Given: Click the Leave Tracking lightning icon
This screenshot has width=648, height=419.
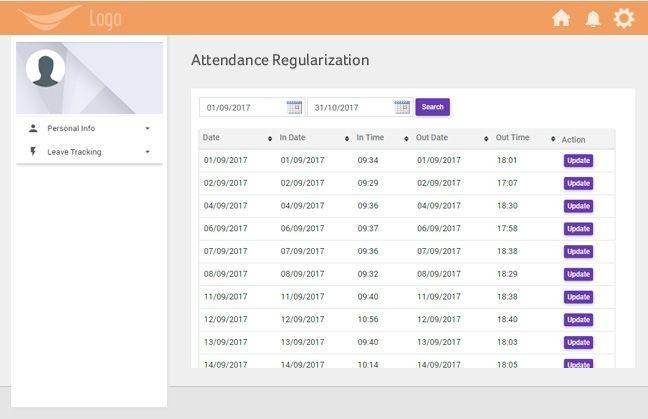Looking at the screenshot, I should point(33,152).
